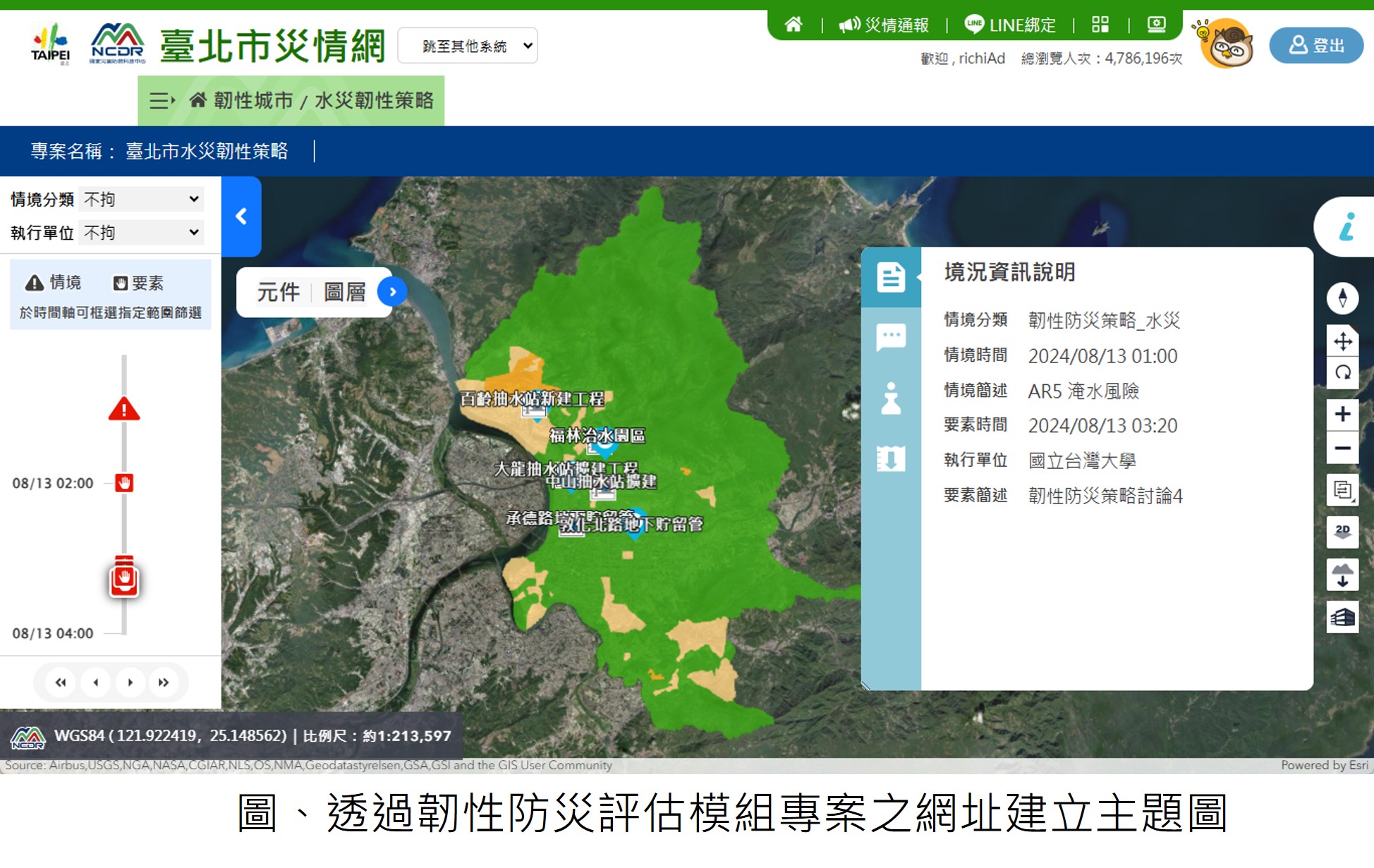Click the cloud download map tool
Screen dimensions: 1374x868
pos(1343,575)
